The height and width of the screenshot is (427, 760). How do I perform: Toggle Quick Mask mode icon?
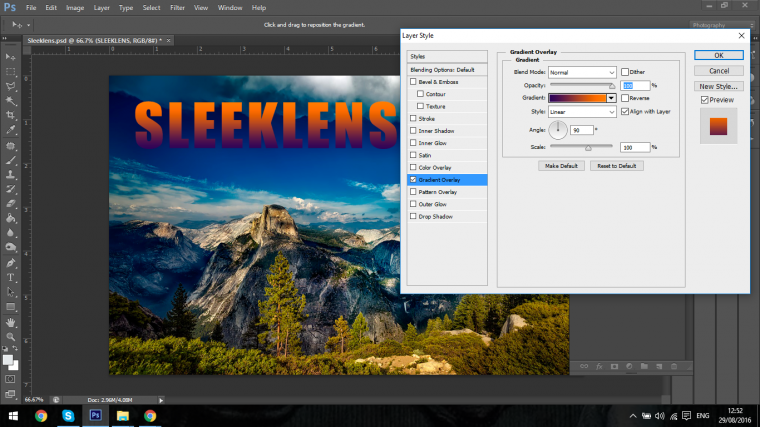10,379
